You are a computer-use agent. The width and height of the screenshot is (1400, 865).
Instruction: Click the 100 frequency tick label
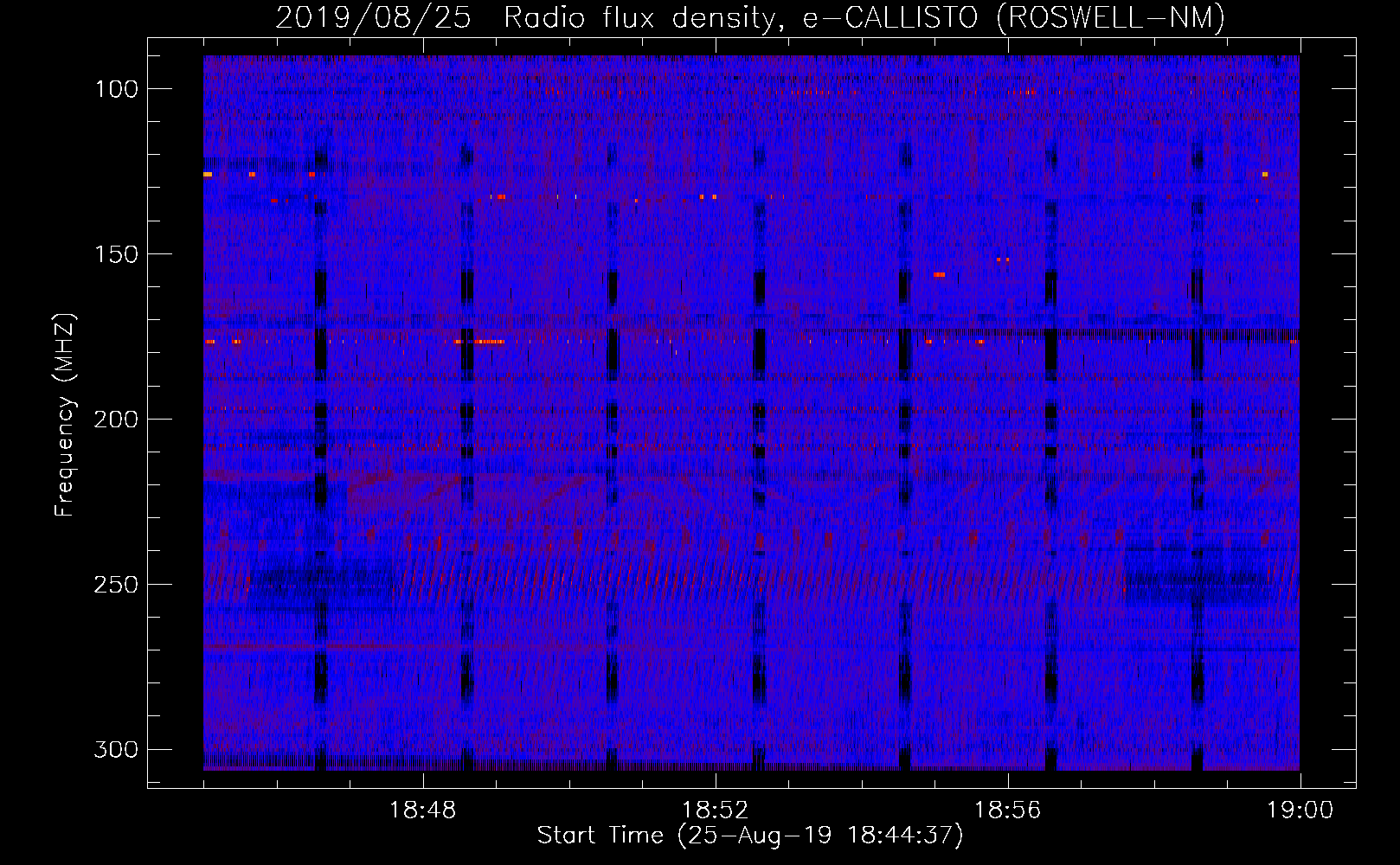[116, 89]
